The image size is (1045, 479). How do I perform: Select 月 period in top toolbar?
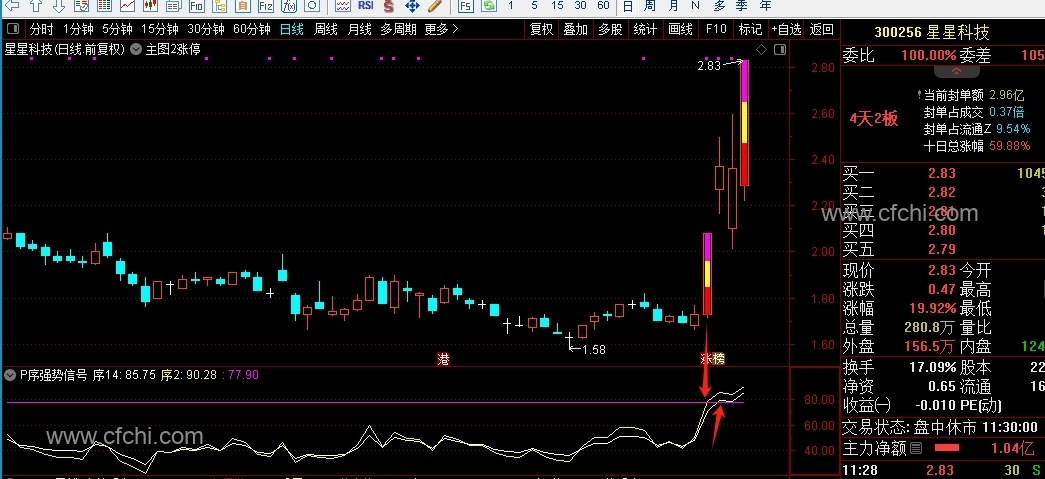click(673, 6)
